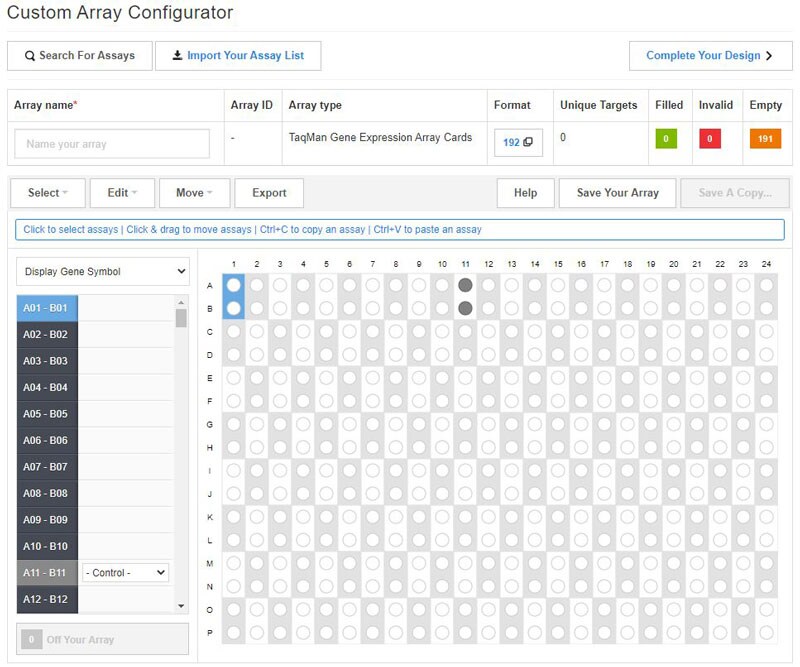Expand the Select dropdown menu

(47, 193)
